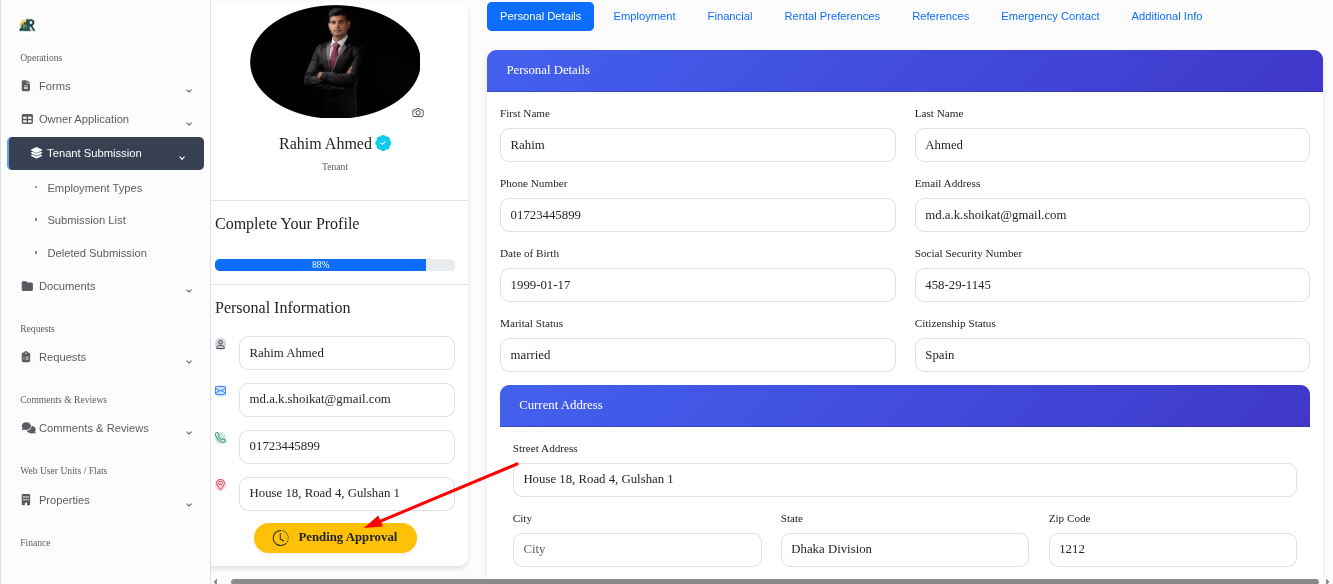Click the blue verified badge beside Rahim Ahmed
The width and height of the screenshot is (1333, 584).
click(383, 143)
